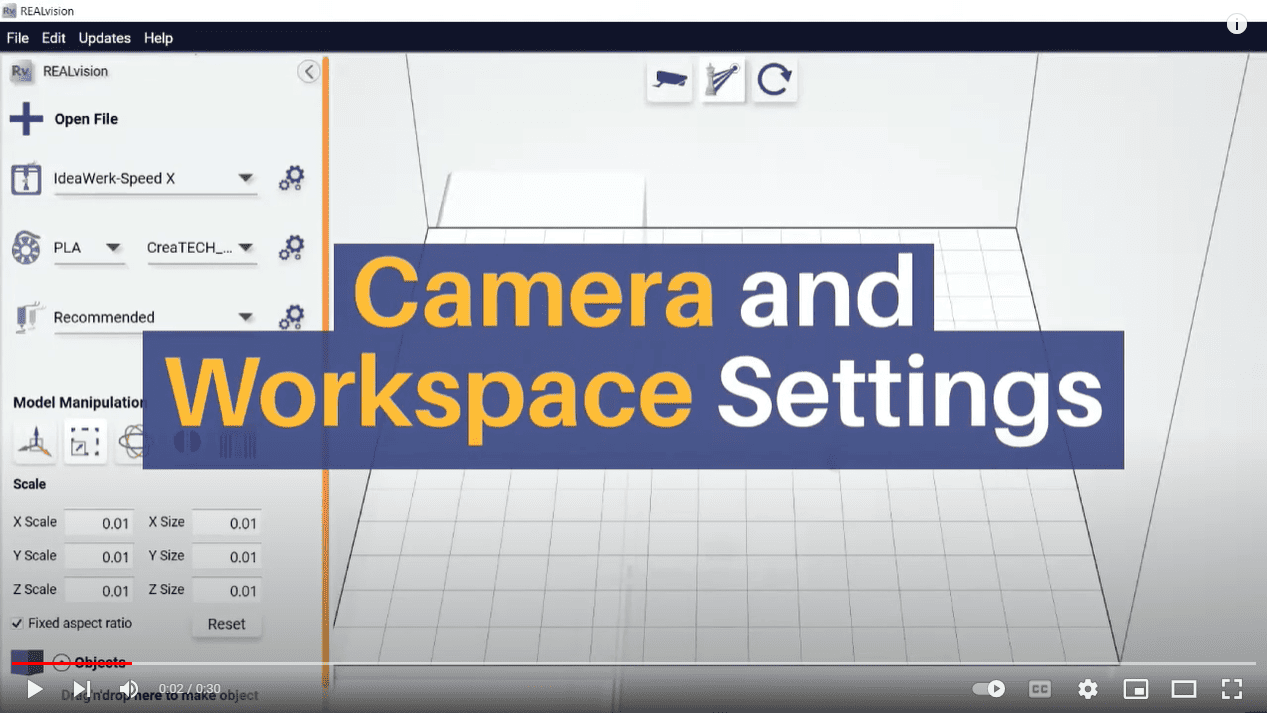Click the refresh view icon
The width and height of the screenshot is (1267, 713).
[774, 79]
